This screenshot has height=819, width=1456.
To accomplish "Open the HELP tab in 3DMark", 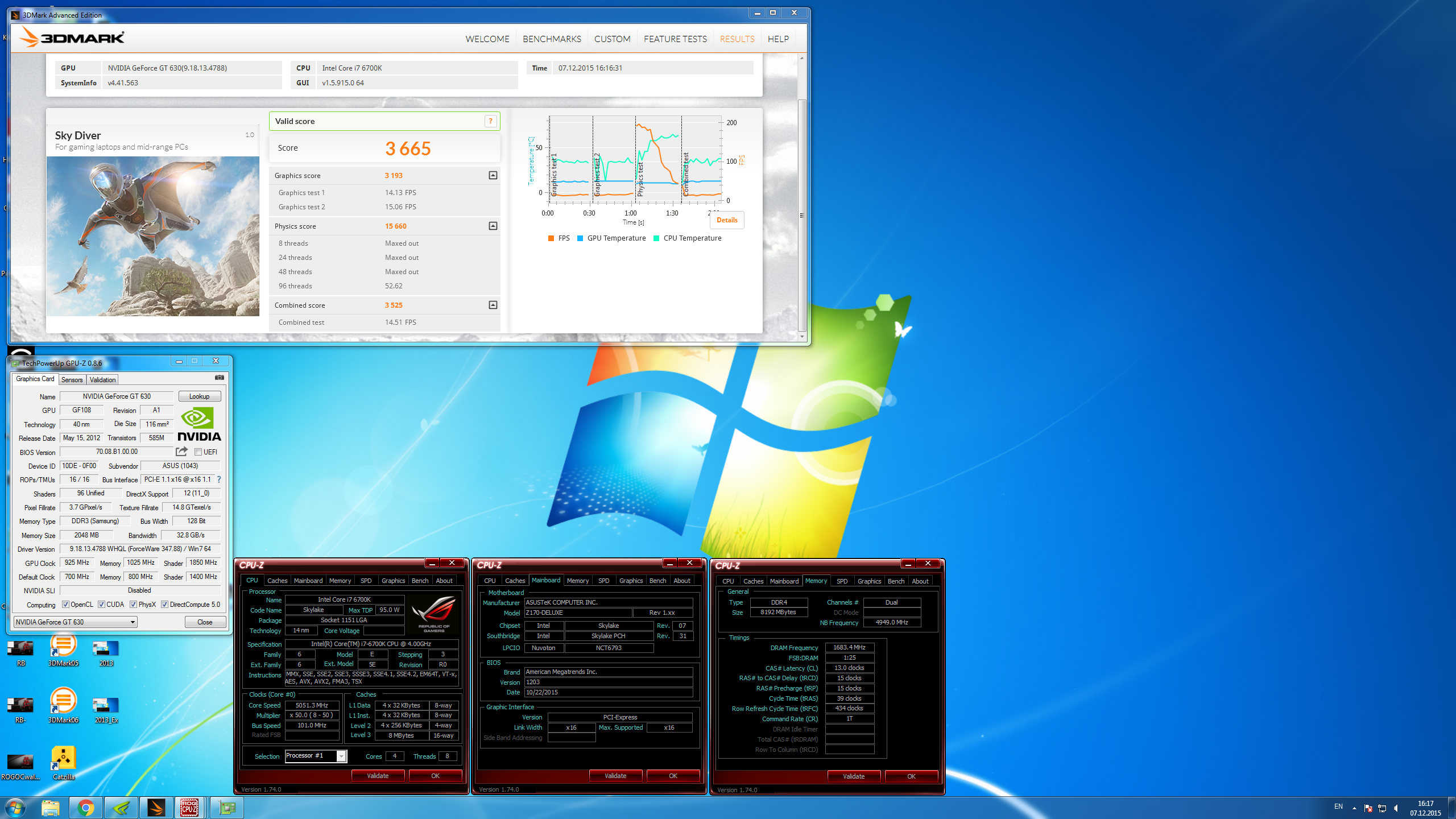I will click(x=778, y=39).
